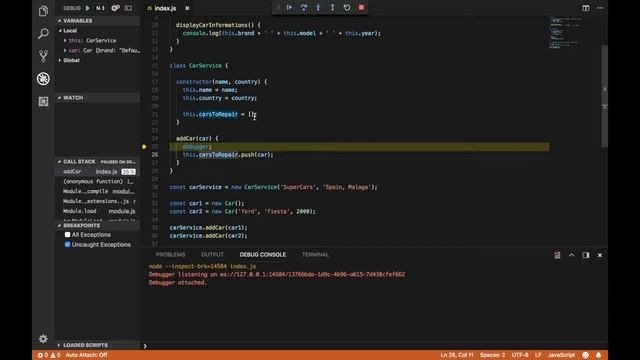The image size is (640, 360).
Task: Stop the debug session
Action: point(361,7)
